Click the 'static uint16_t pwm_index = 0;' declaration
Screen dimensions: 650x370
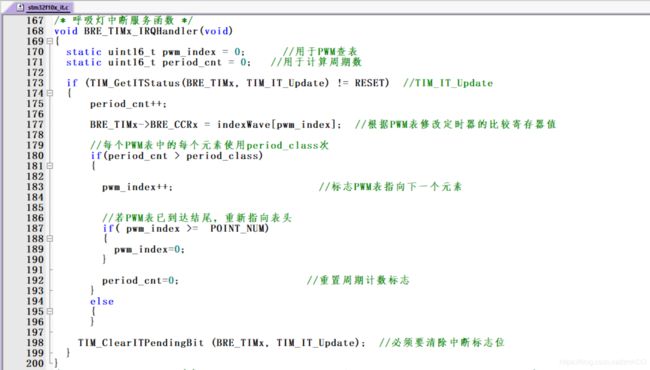point(155,52)
